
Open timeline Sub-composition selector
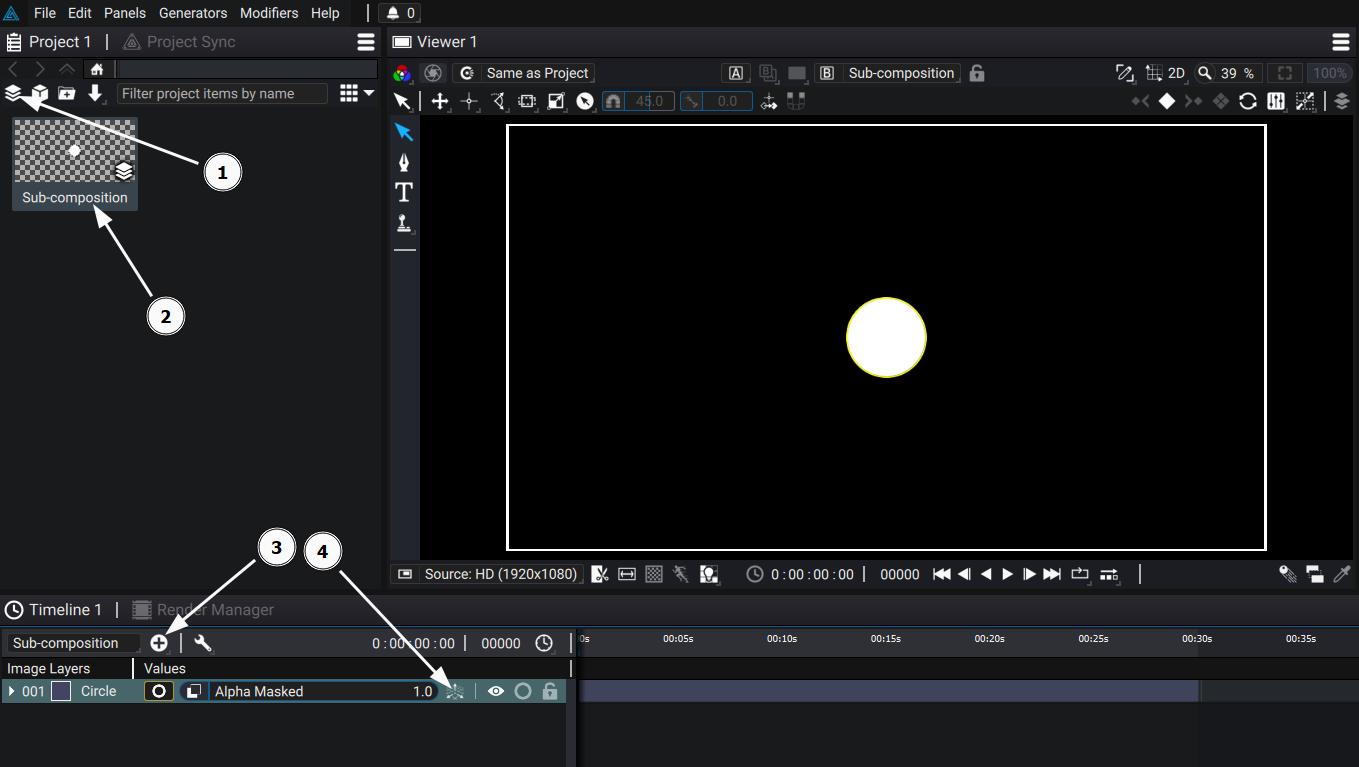click(x=73, y=643)
